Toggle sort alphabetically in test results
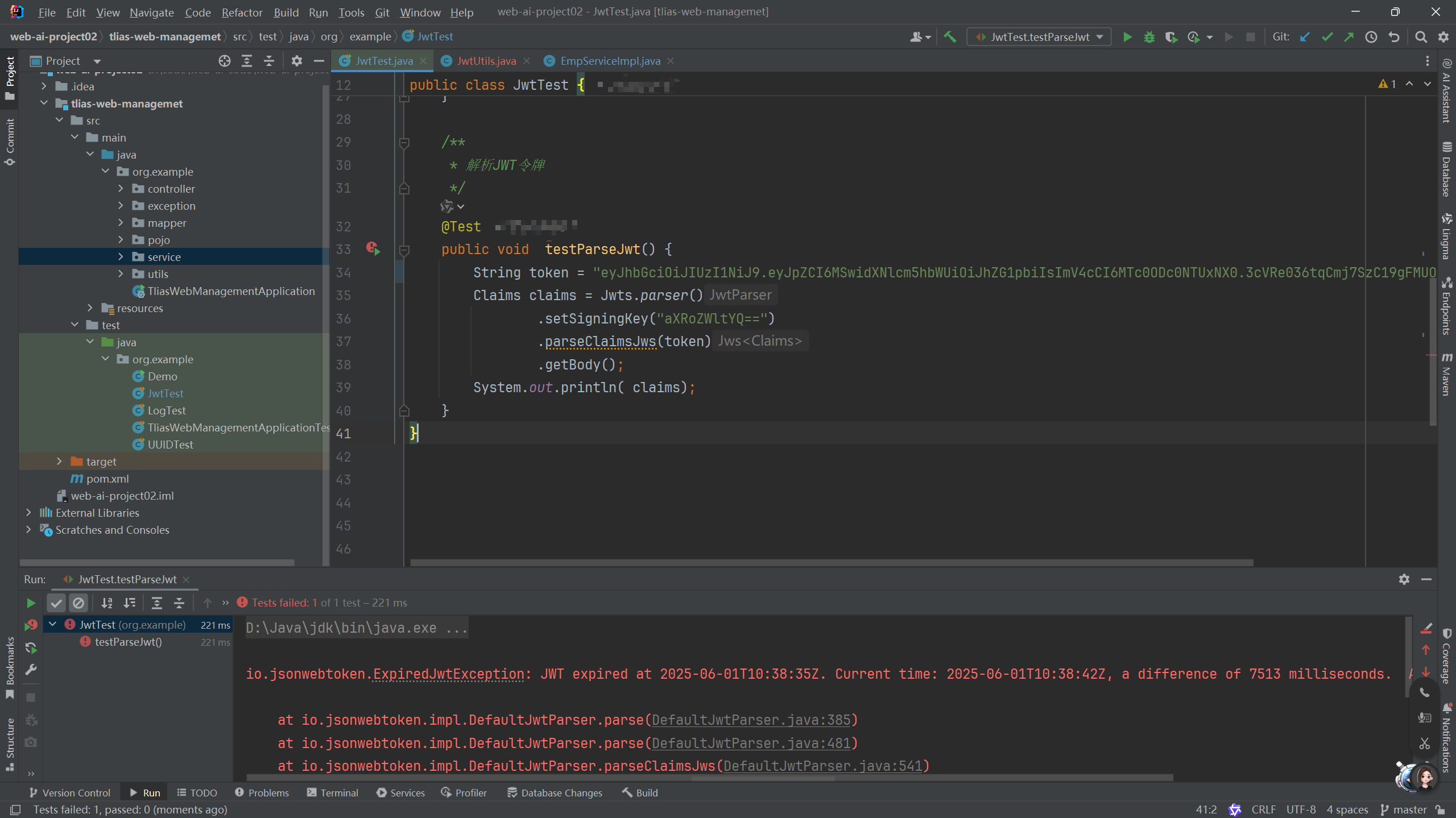 [107, 603]
